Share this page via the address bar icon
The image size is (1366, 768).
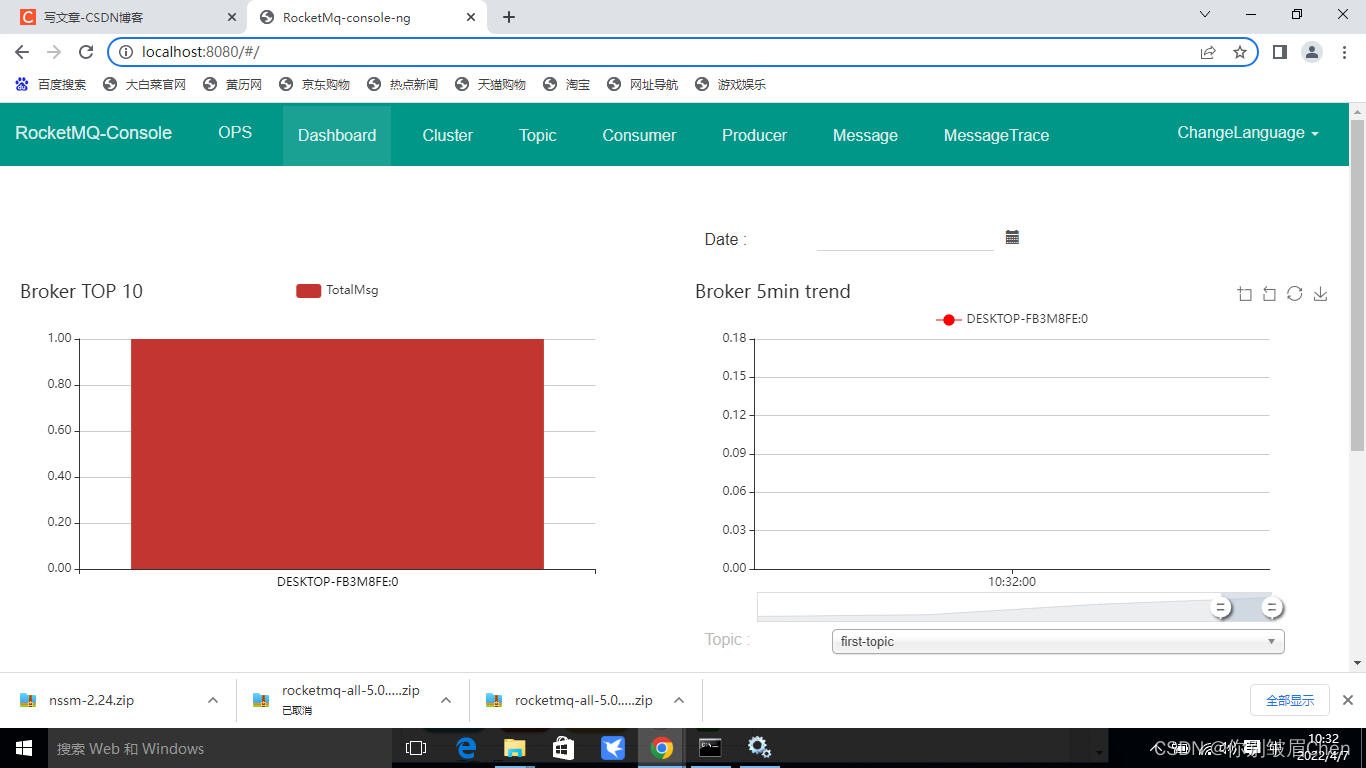(1208, 52)
